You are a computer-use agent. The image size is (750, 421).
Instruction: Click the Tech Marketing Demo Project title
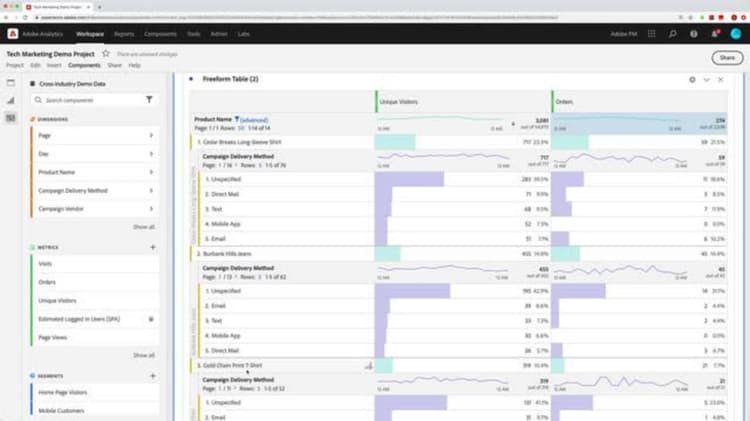[x=50, y=54]
